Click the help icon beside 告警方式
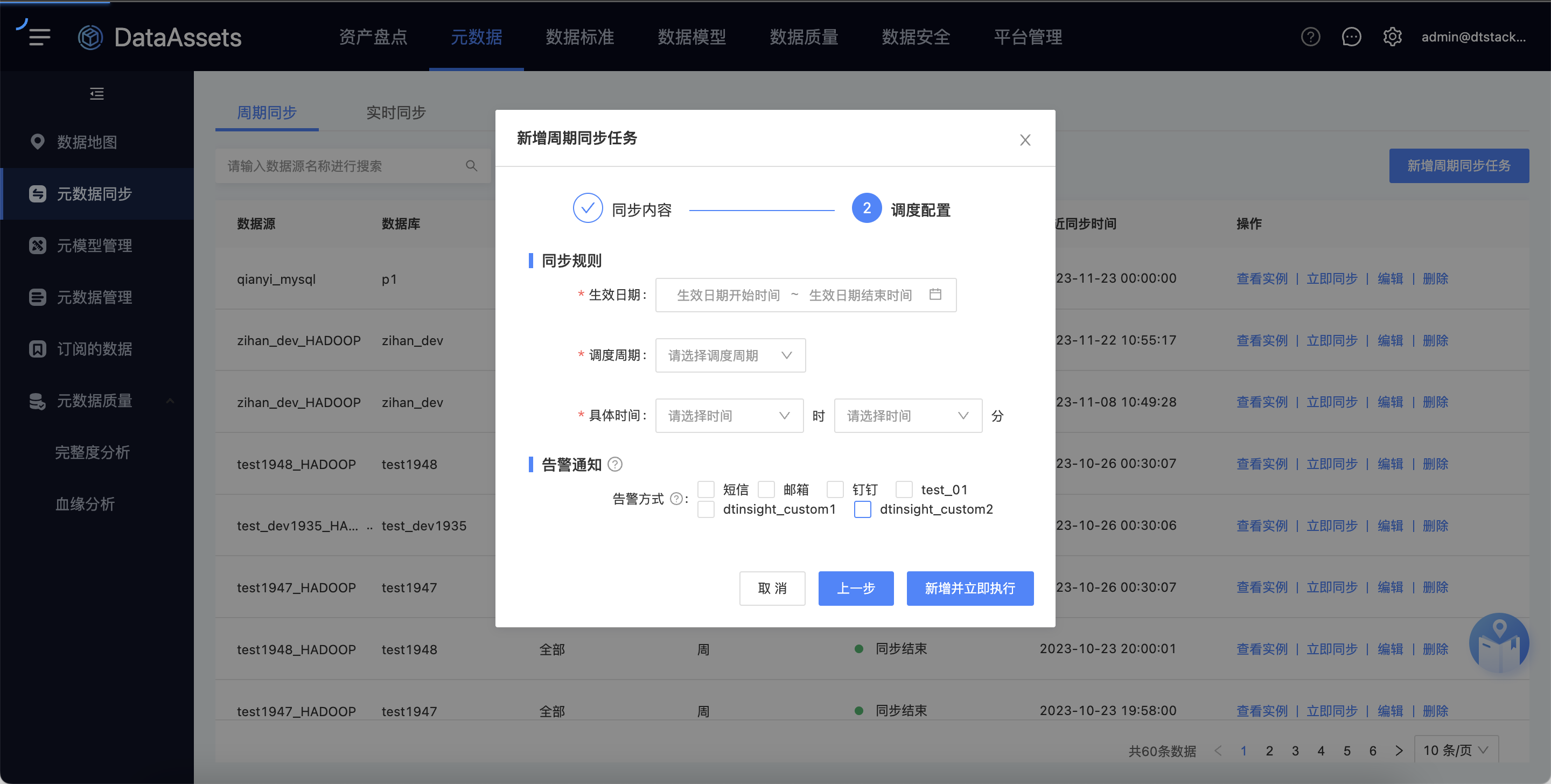This screenshot has height=784, width=1551. (676, 499)
